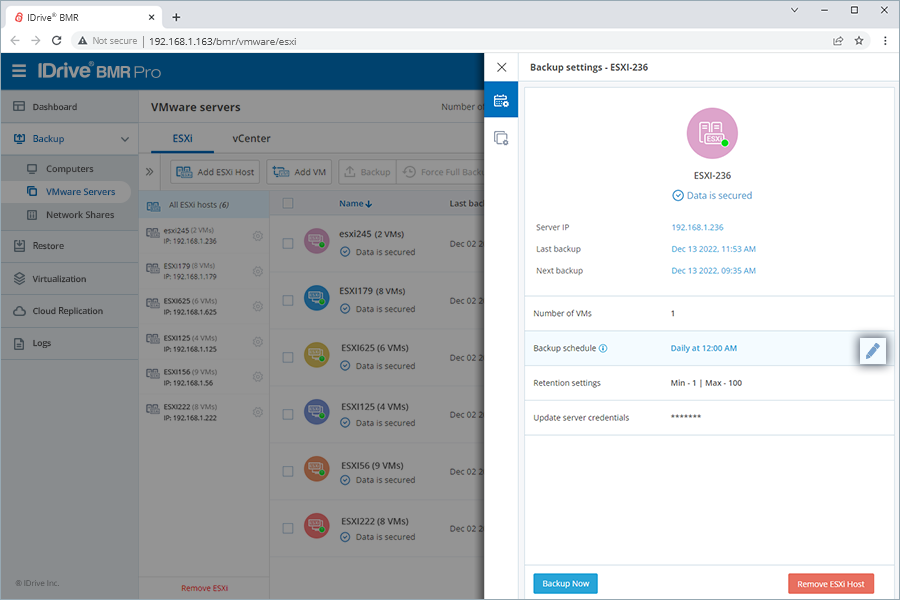This screenshot has width=900, height=600.
Task: Switch to the ESXi tab
Action: 183,138
